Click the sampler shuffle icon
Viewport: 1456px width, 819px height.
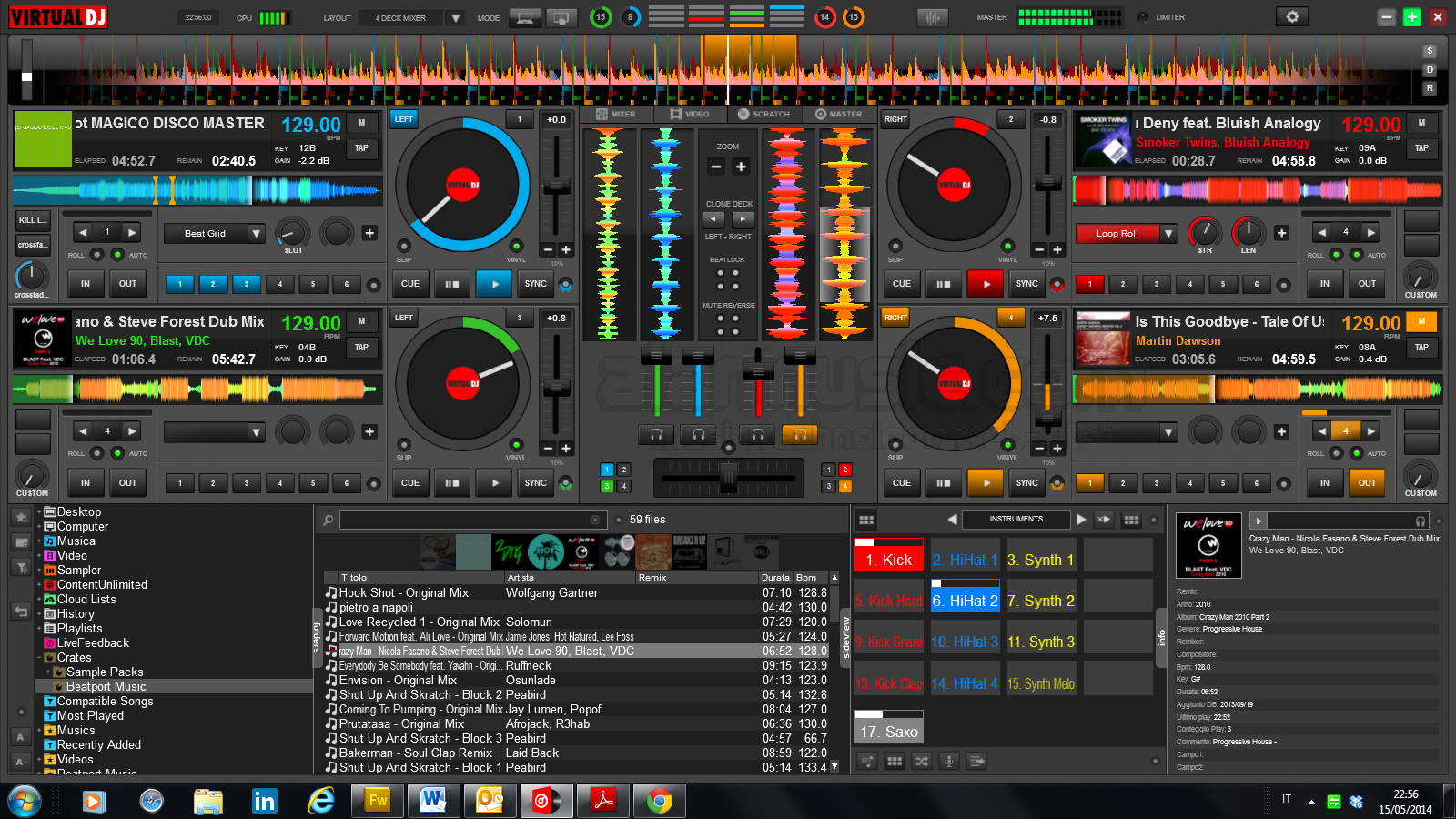click(x=922, y=762)
